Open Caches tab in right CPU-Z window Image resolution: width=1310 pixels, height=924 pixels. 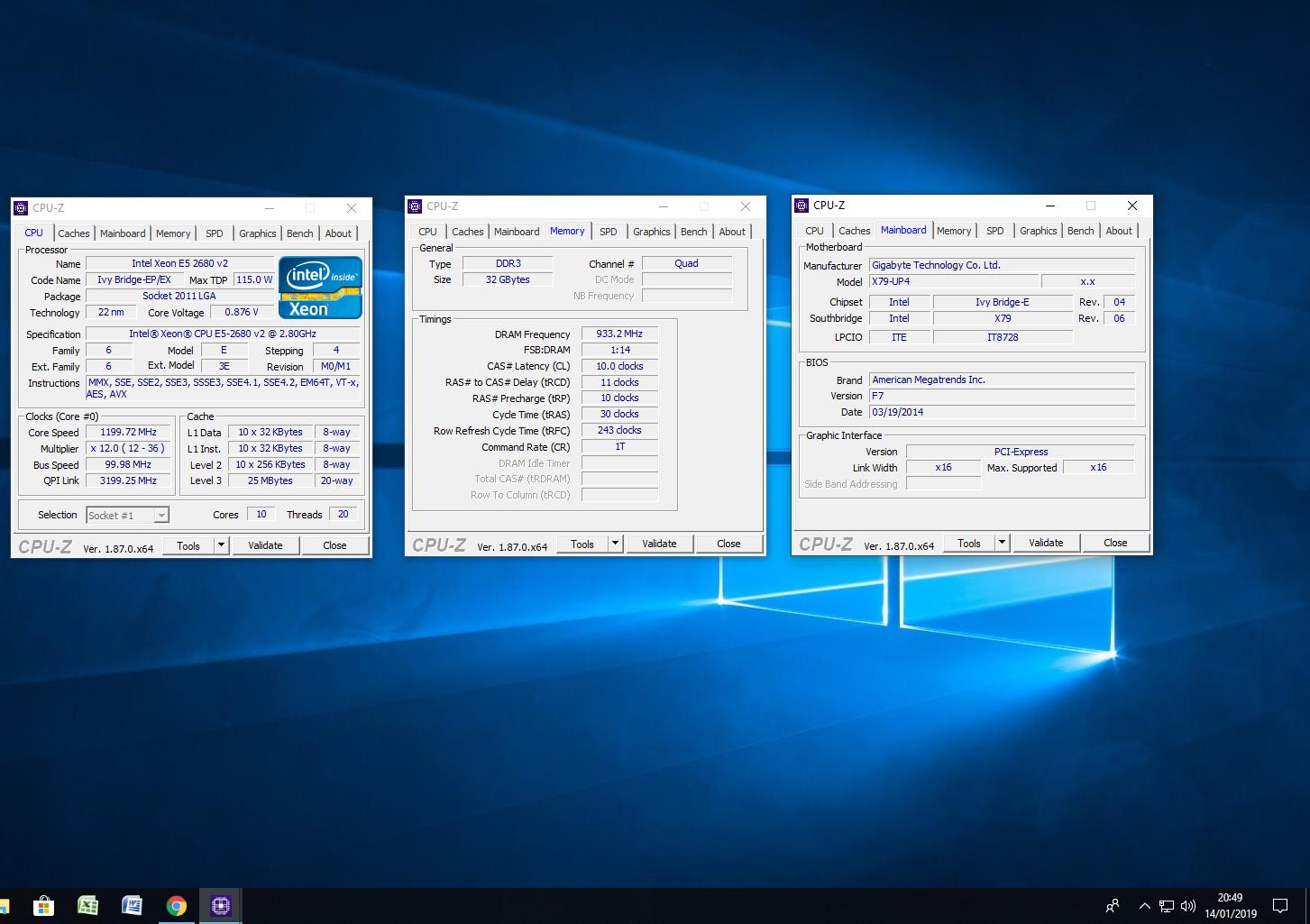(x=855, y=231)
